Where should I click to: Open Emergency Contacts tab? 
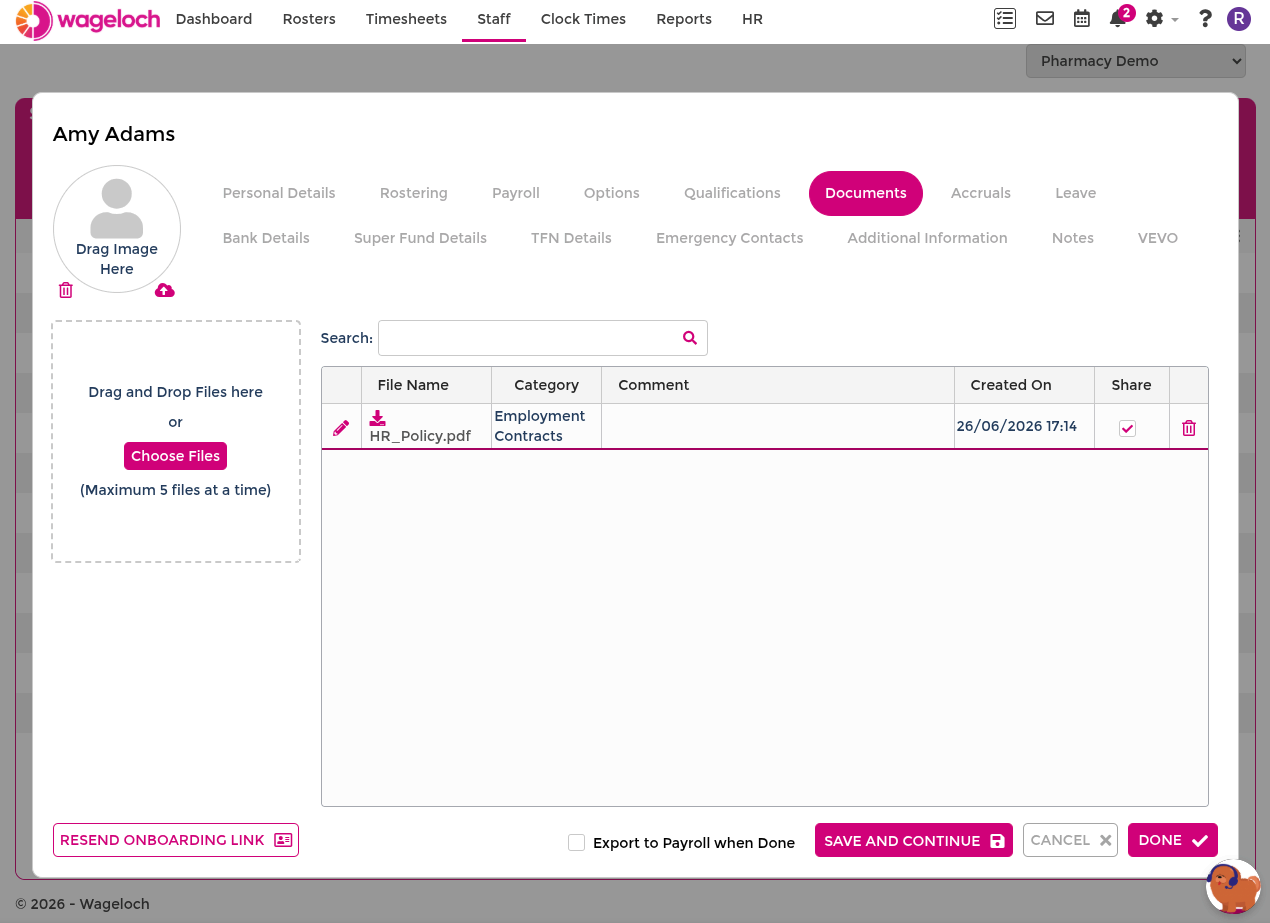[x=730, y=238]
